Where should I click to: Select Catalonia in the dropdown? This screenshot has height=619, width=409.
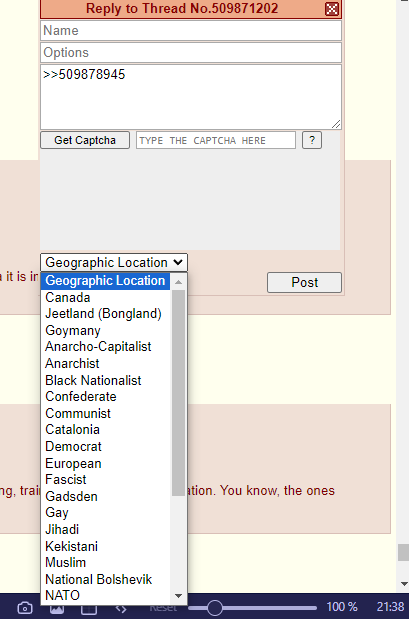tap(105, 430)
